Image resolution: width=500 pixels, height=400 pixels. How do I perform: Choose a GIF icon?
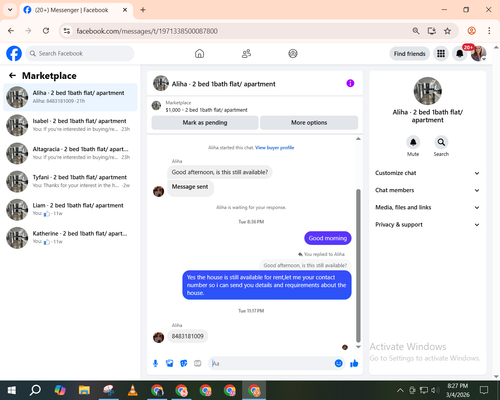[x=198, y=363]
